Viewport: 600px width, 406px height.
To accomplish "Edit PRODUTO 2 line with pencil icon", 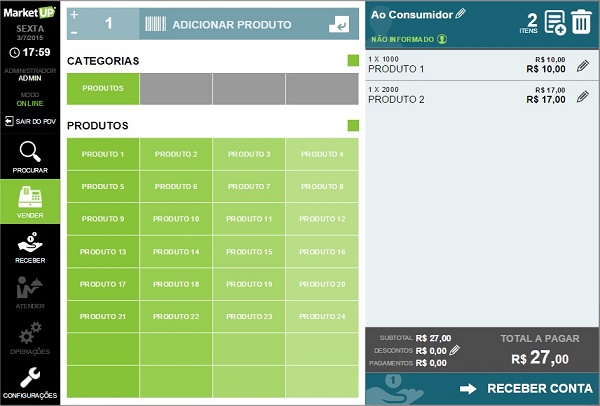I will [x=583, y=96].
